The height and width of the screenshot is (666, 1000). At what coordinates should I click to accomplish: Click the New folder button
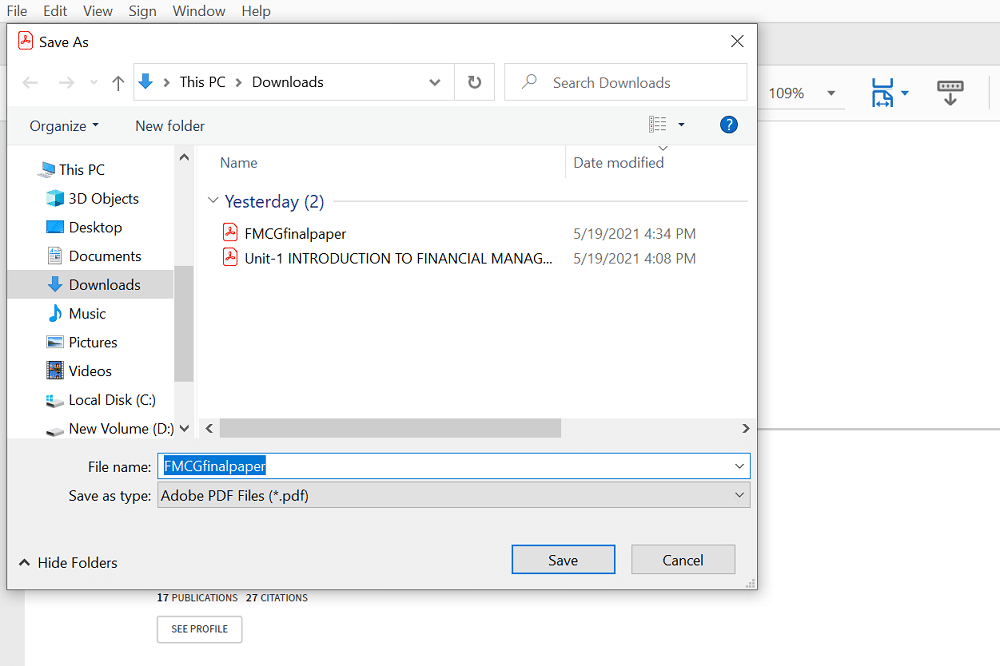coord(170,126)
